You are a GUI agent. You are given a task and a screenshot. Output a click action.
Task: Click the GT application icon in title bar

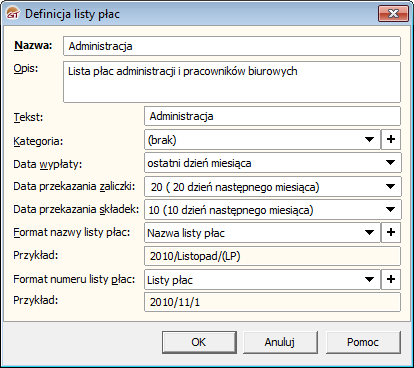tap(13, 14)
